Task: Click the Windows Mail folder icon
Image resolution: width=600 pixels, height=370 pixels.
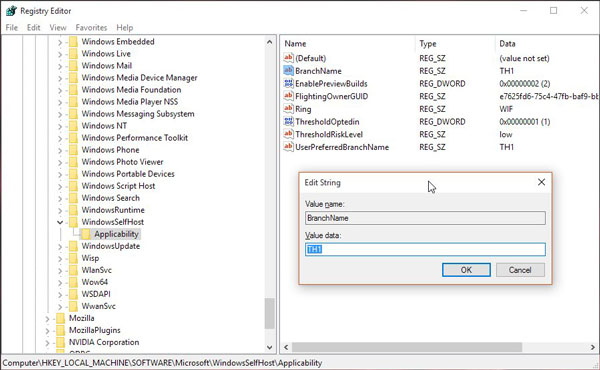Action: point(73,65)
